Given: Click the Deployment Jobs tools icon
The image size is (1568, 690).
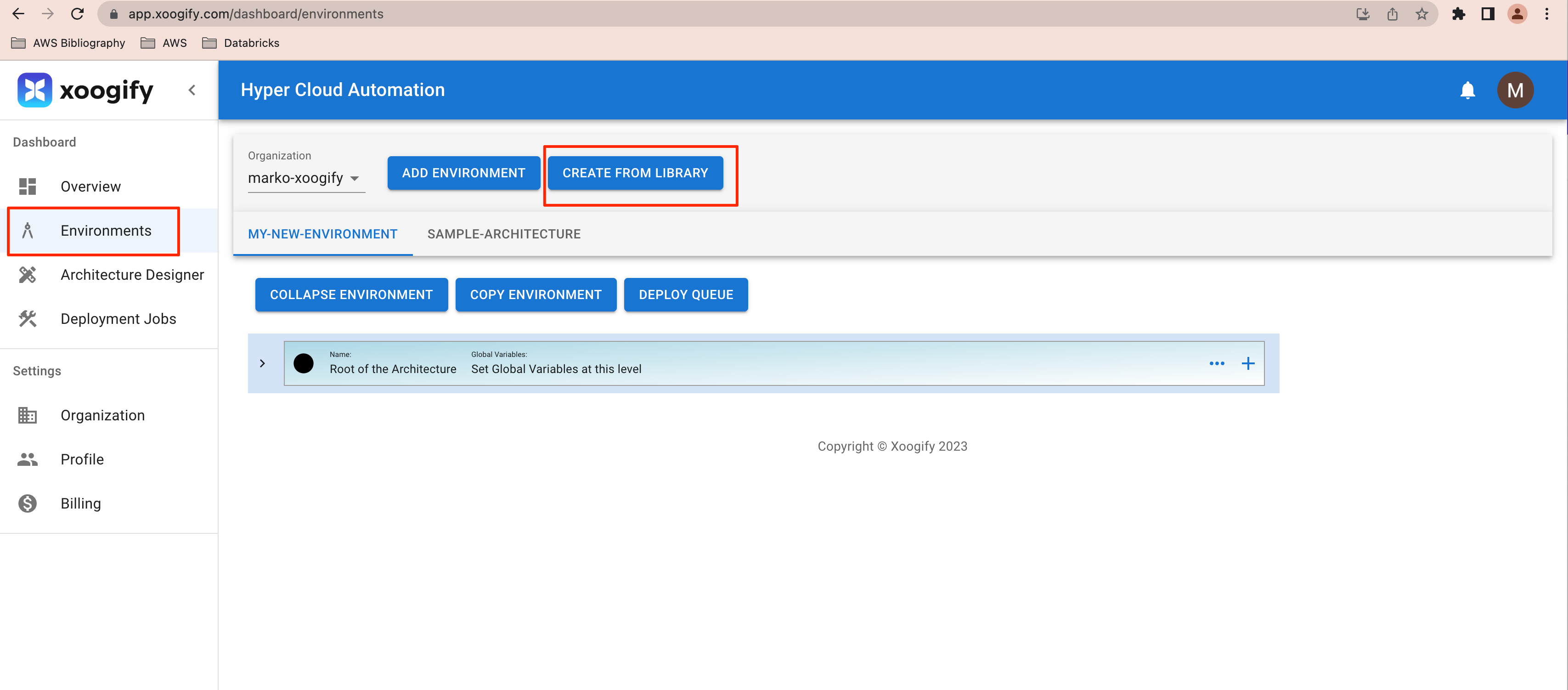Looking at the screenshot, I should point(28,318).
